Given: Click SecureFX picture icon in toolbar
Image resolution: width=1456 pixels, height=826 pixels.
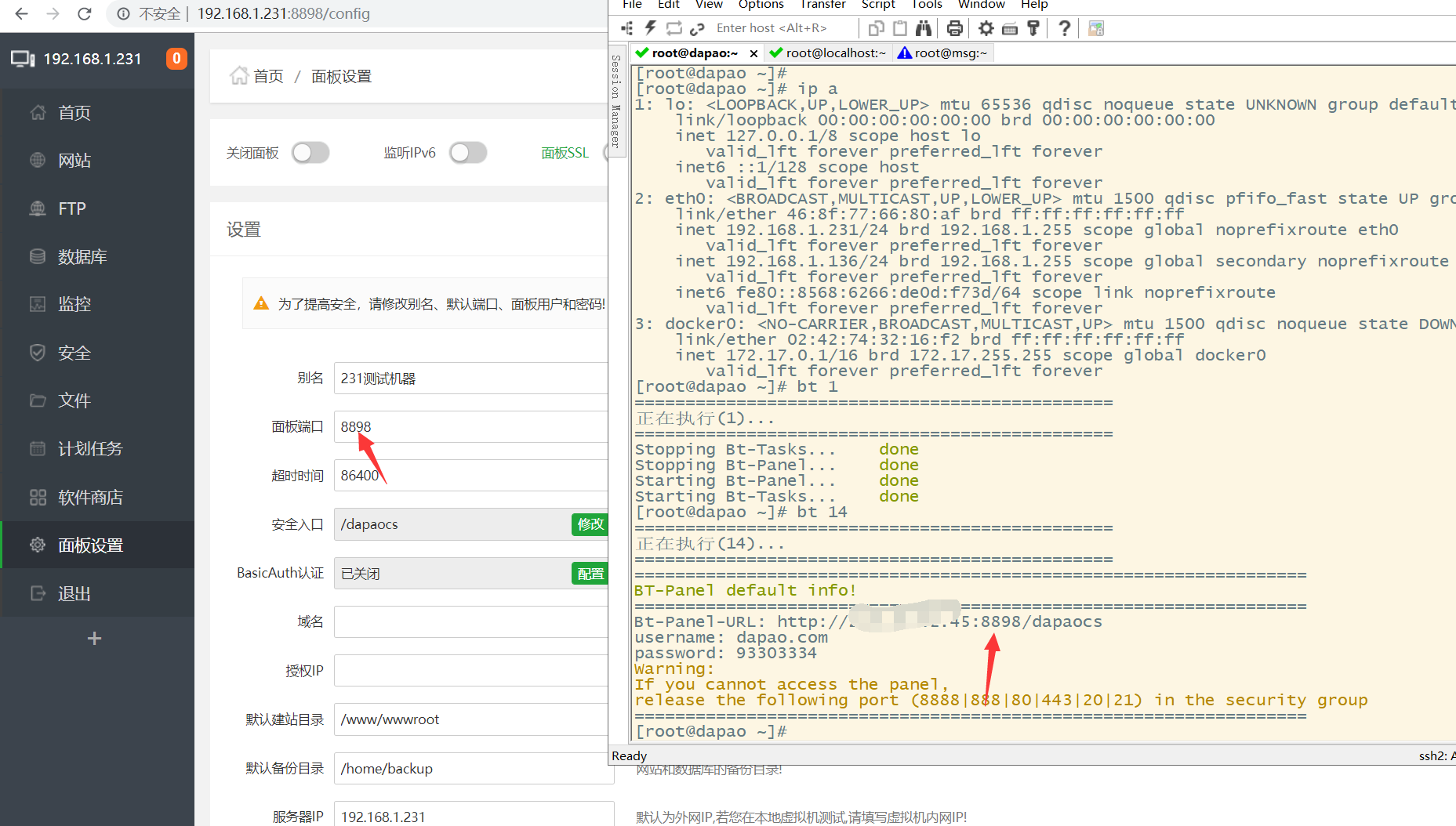Looking at the screenshot, I should [1096, 28].
